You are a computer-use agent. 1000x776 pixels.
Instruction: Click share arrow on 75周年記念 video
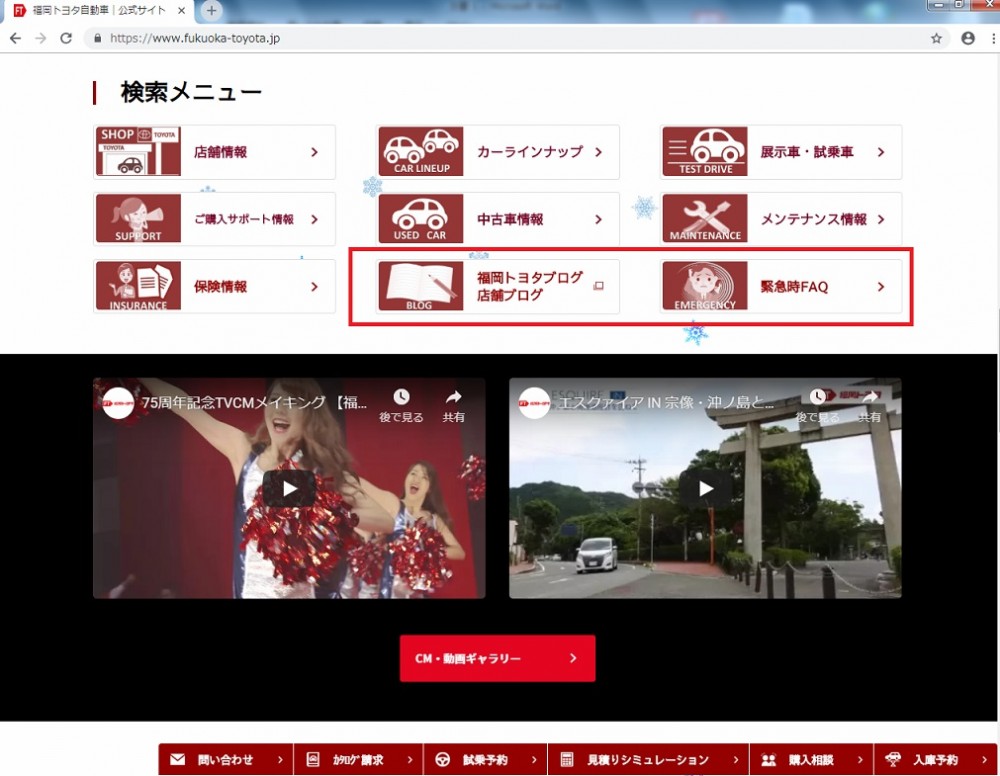pyautogui.click(x=453, y=397)
